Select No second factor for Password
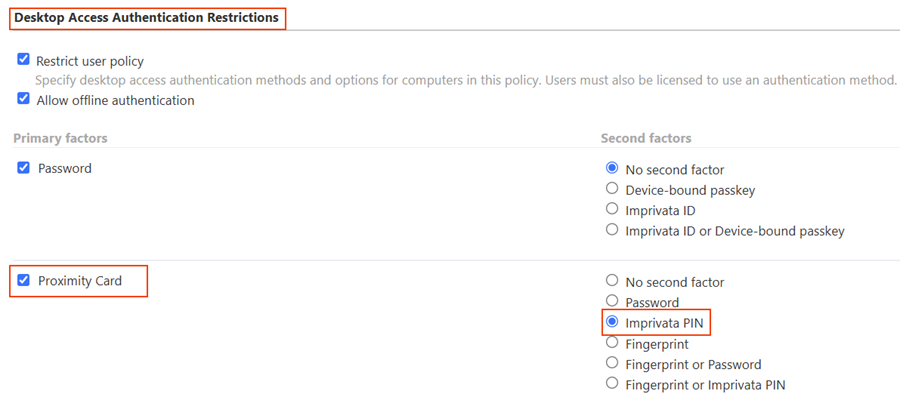 point(612,169)
